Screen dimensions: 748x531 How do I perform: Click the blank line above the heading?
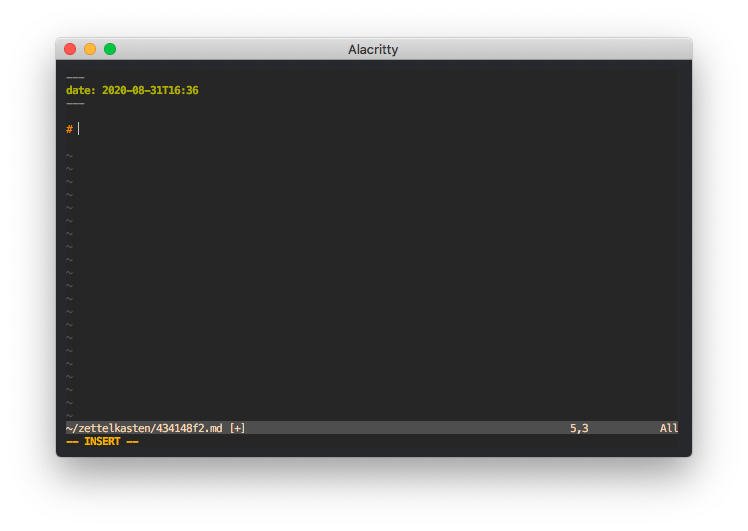point(200,116)
